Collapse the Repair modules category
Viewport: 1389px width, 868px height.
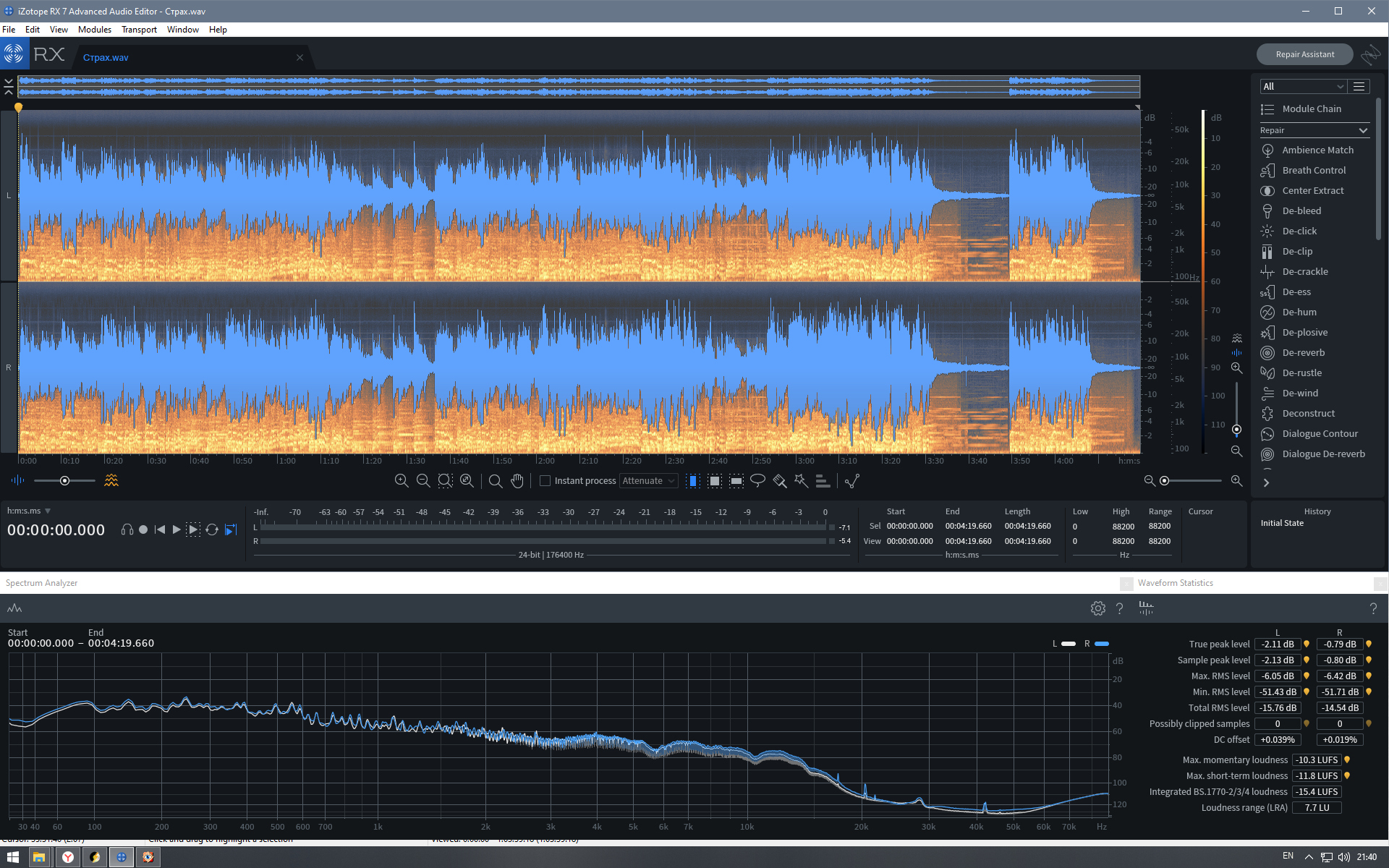1363,130
